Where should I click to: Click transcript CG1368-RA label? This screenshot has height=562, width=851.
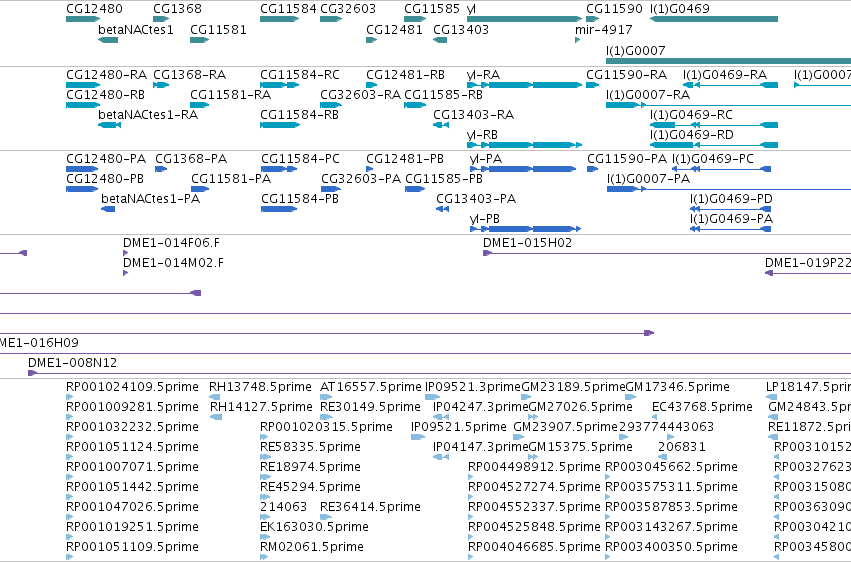tap(189, 75)
